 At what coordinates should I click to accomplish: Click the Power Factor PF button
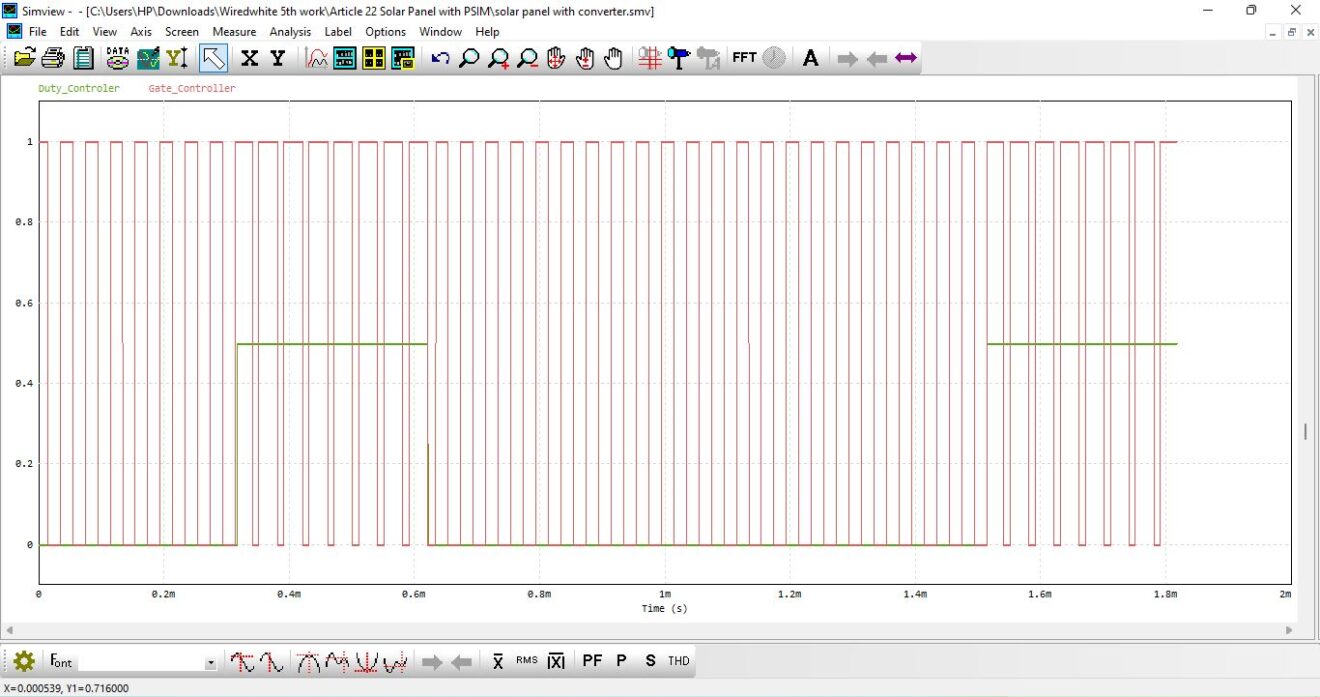[x=591, y=660]
